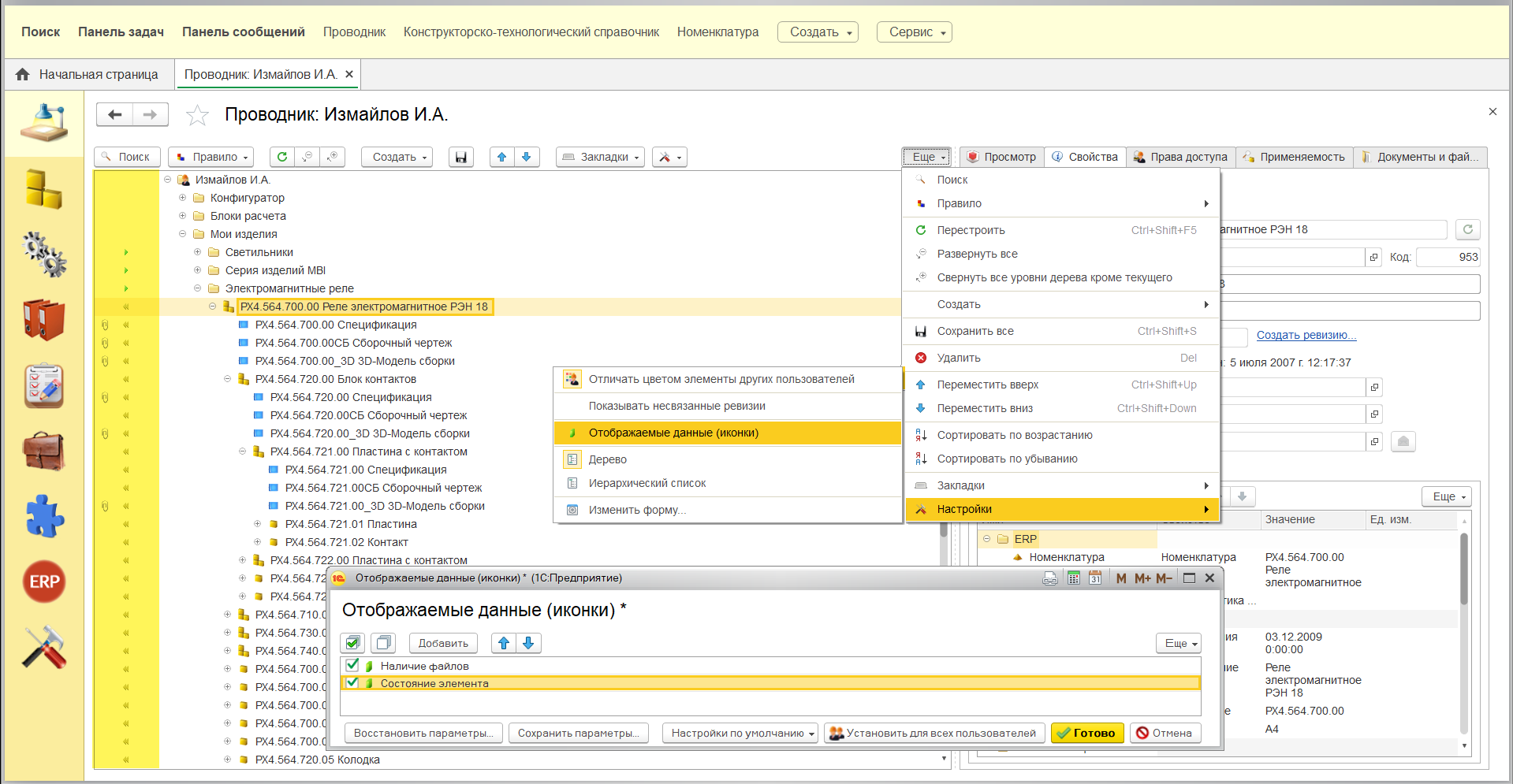The width and height of the screenshot is (1513, 784).
Task: Move item up with blue arrow in dialog
Action: pyautogui.click(x=504, y=643)
